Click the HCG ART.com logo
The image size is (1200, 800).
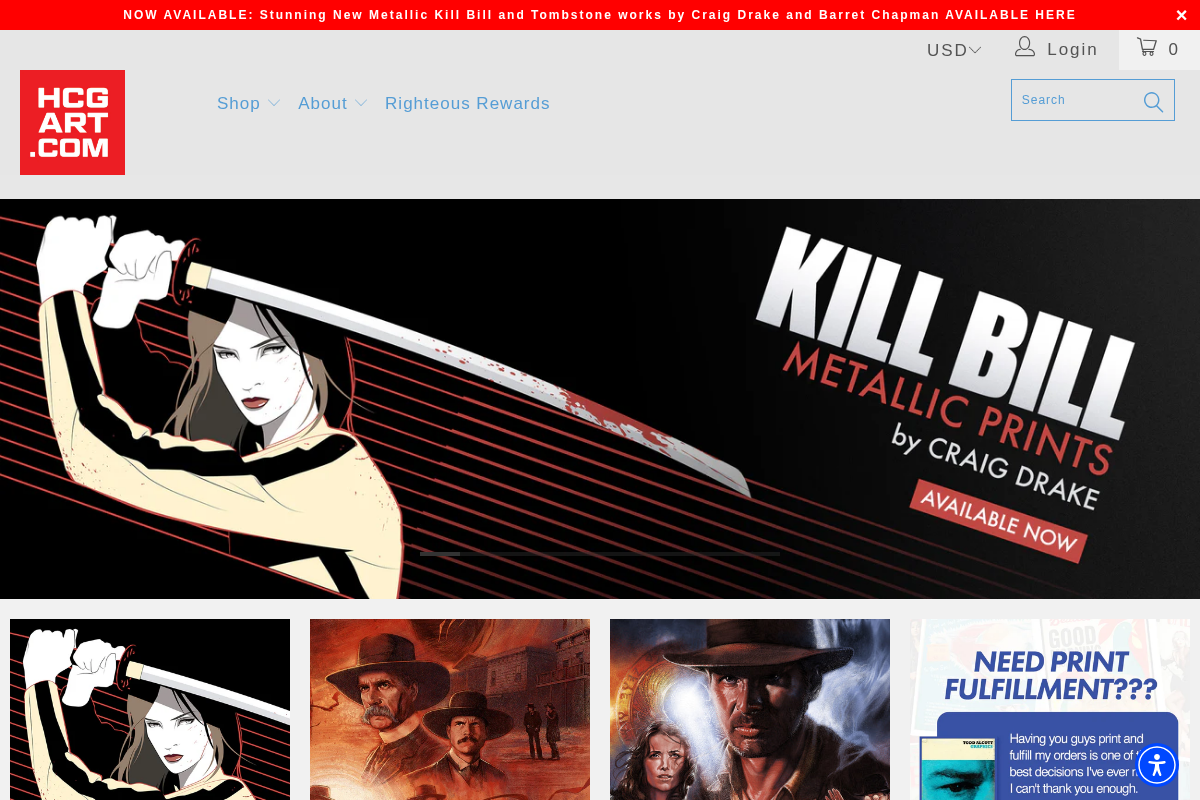click(x=72, y=122)
